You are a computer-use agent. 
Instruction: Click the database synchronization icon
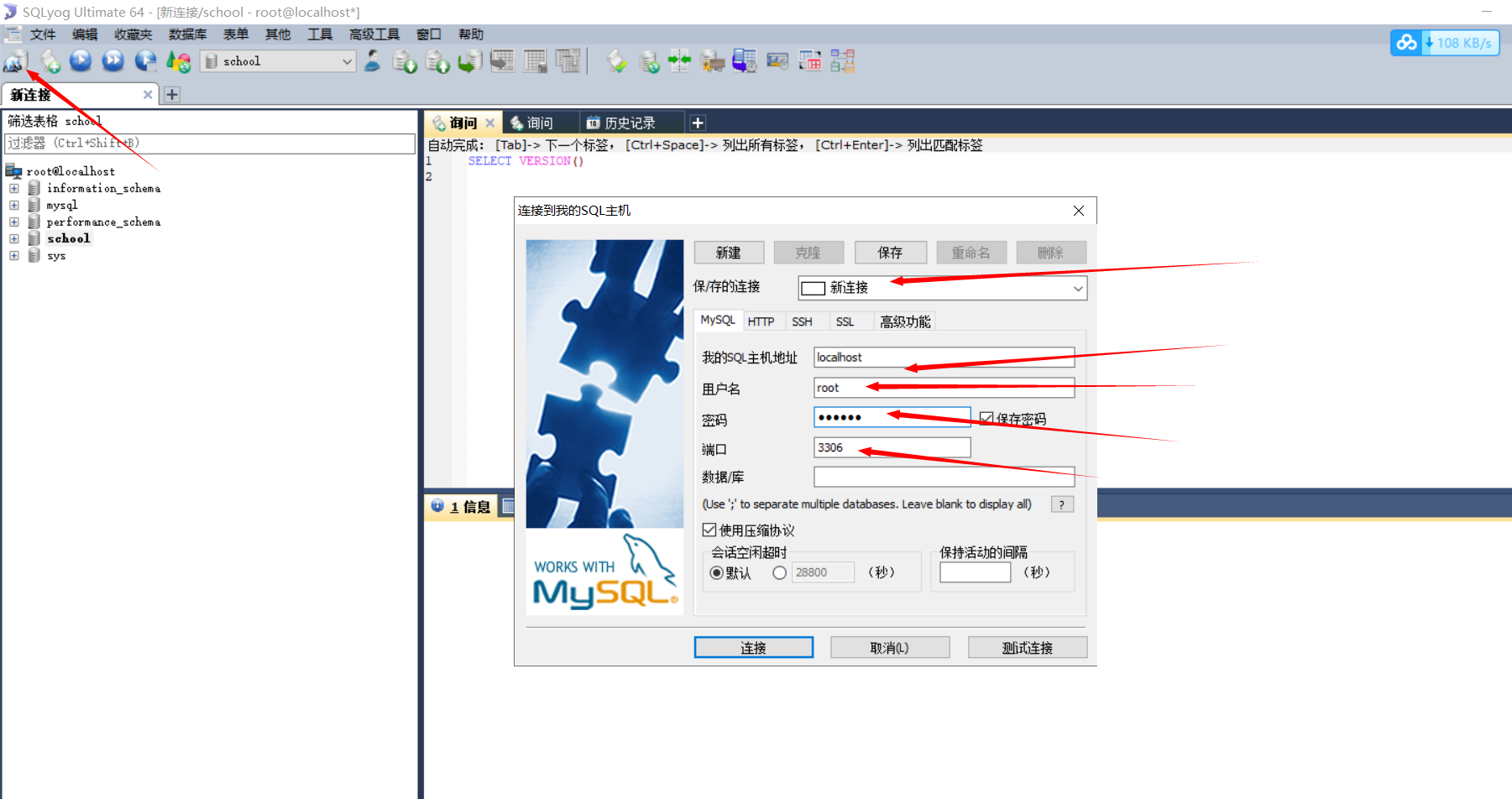(649, 61)
